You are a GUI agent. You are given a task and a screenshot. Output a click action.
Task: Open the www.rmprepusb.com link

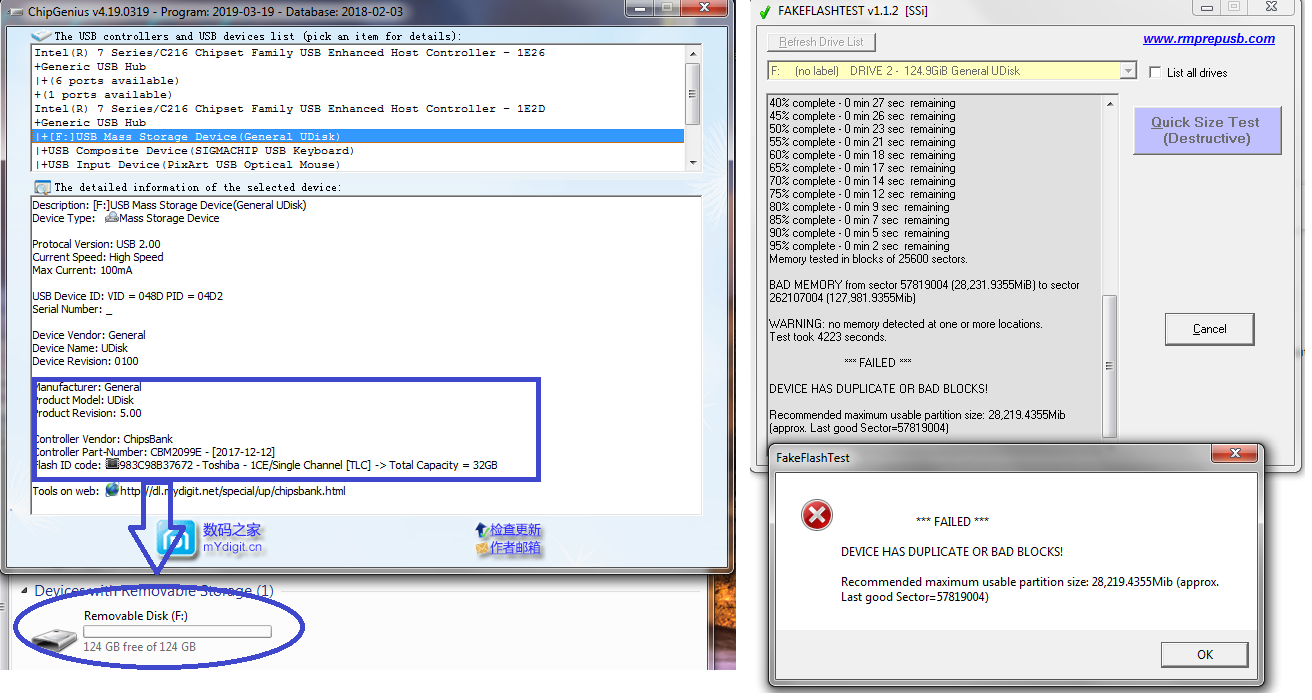(1209, 39)
